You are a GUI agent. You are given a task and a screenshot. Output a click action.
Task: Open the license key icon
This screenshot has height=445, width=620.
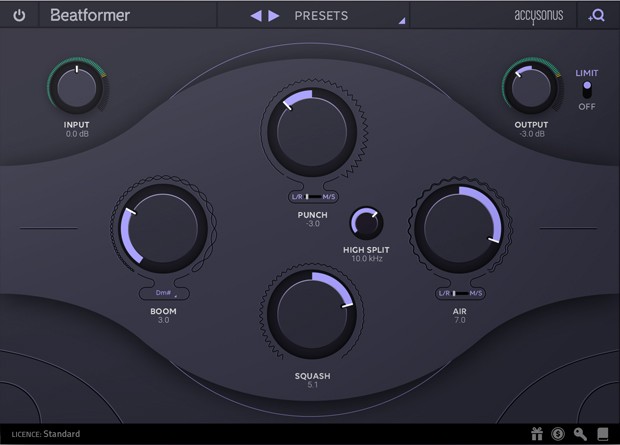(x=580, y=434)
